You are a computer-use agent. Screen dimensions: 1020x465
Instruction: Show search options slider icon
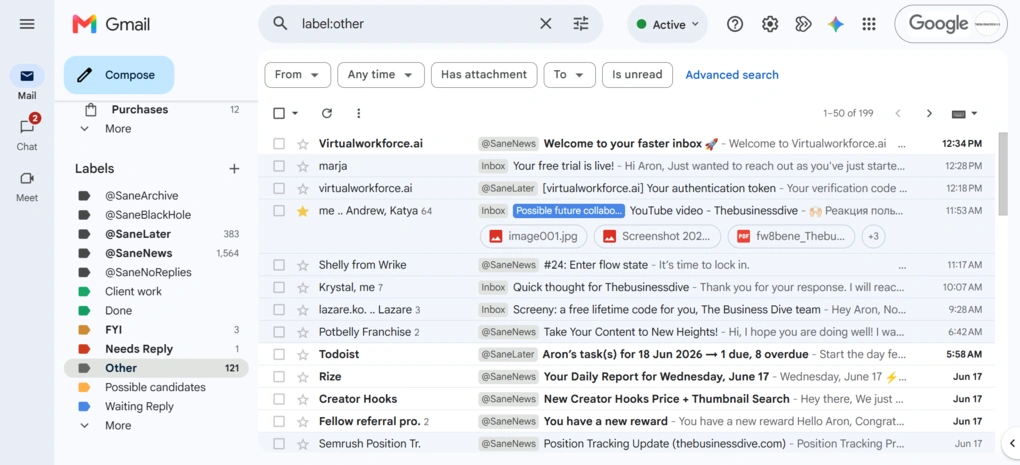point(581,24)
